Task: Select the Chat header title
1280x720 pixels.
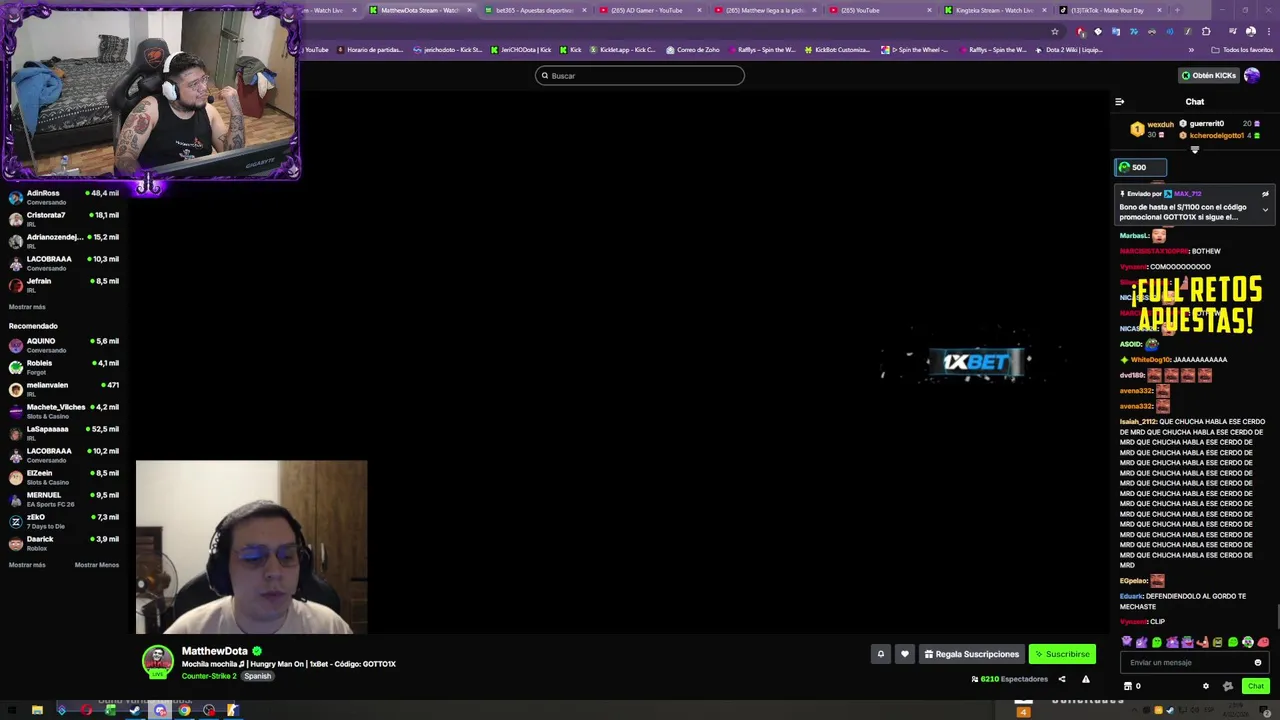Action: (1195, 102)
